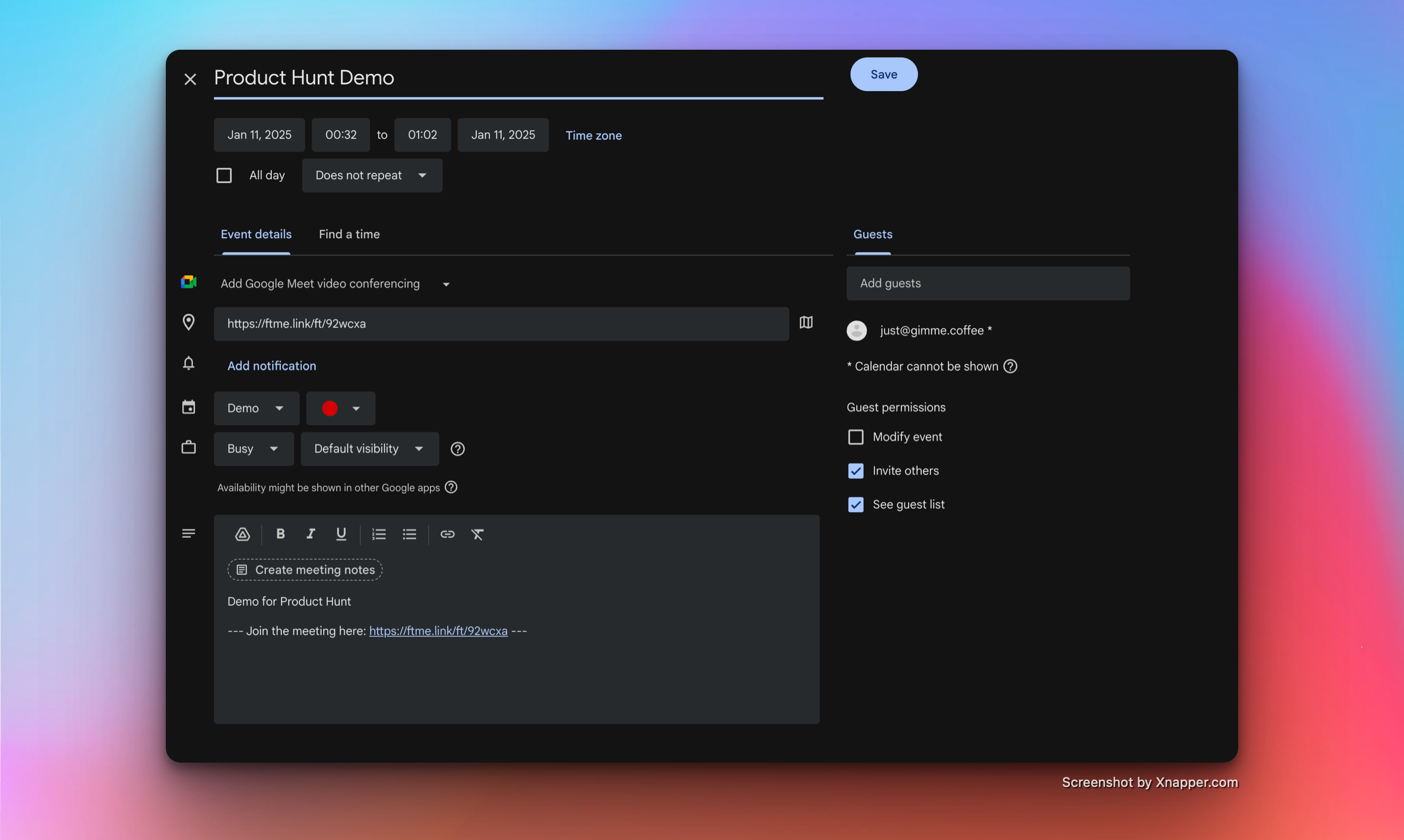1404x840 pixels.
Task: Click the Google Meet logo icon
Action: point(188,282)
